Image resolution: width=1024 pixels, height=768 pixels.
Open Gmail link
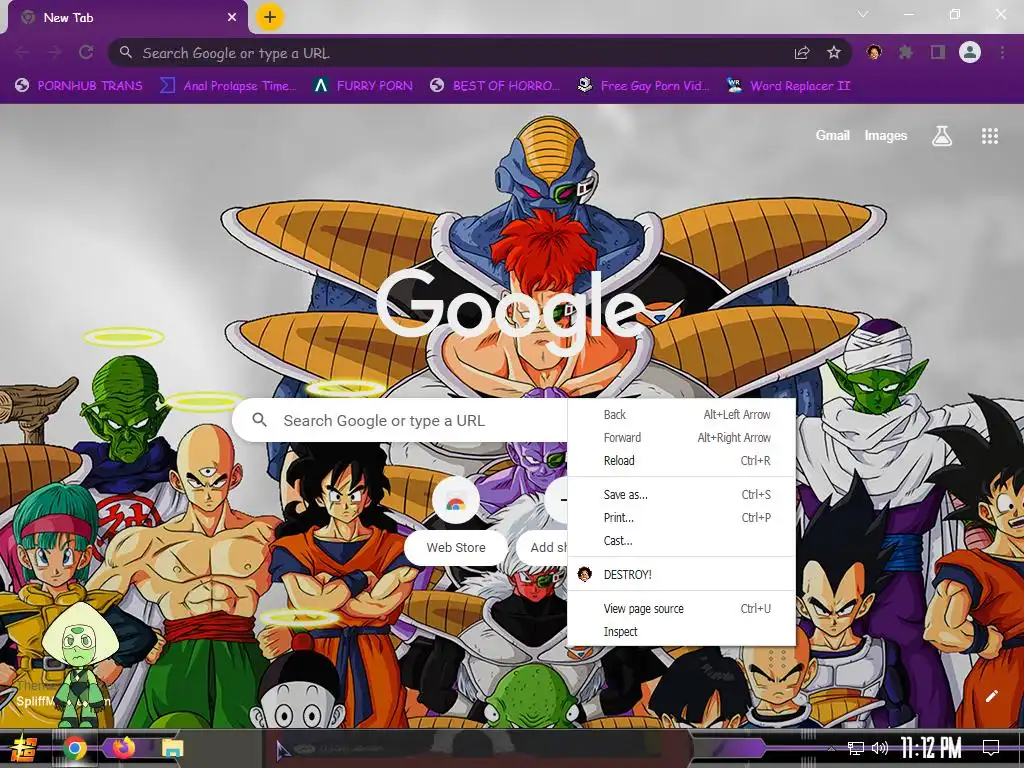click(832, 135)
